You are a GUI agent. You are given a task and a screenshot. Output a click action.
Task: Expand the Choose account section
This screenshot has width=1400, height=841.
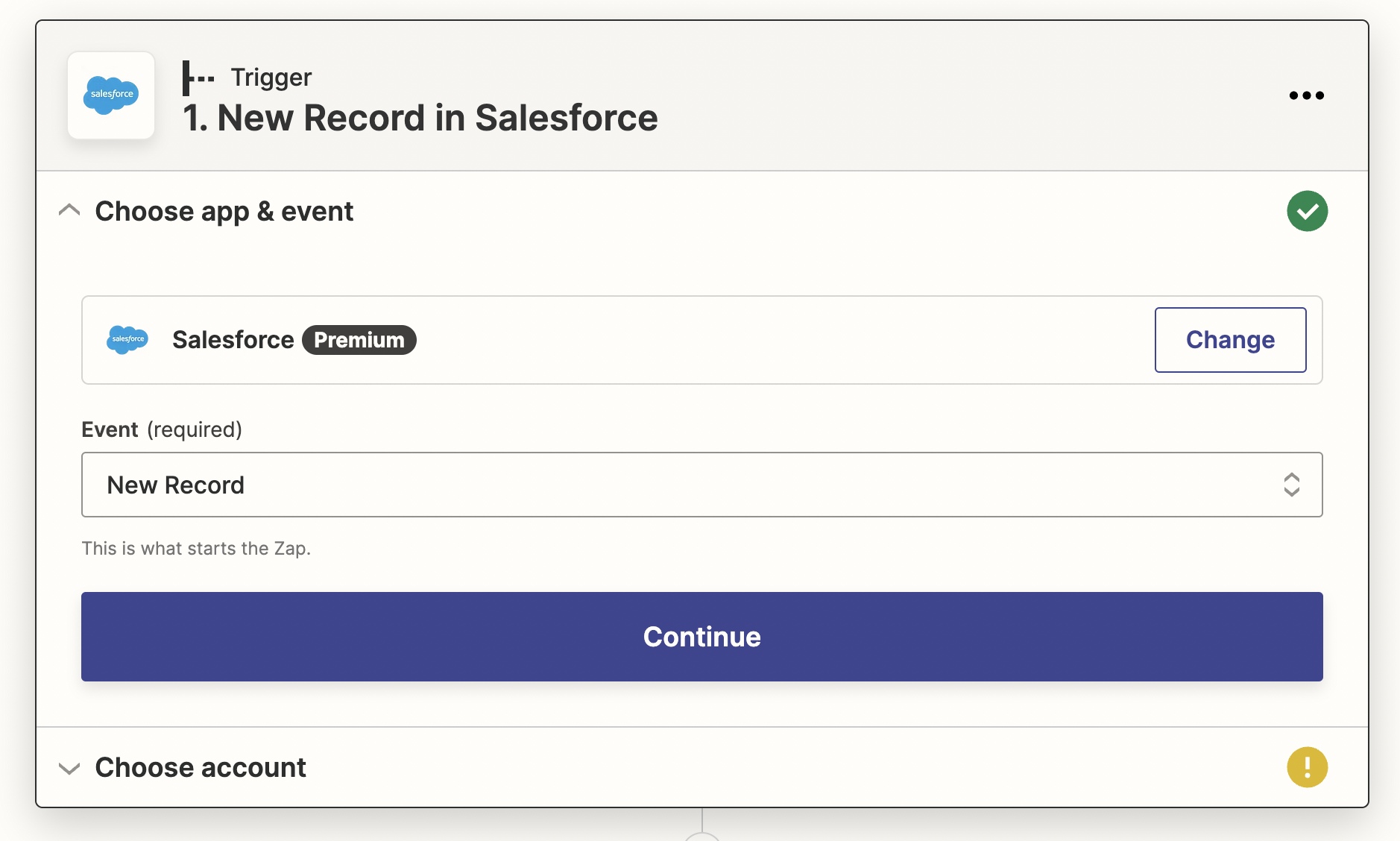69,768
